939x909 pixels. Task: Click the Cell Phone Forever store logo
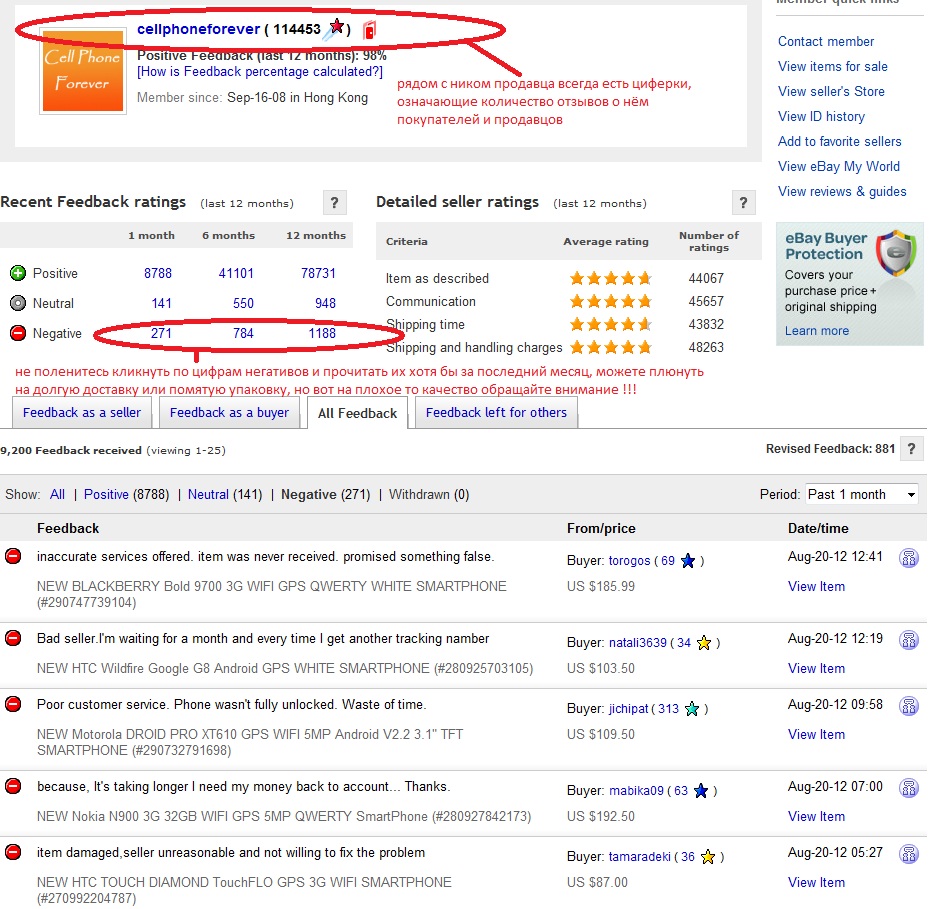pos(83,71)
